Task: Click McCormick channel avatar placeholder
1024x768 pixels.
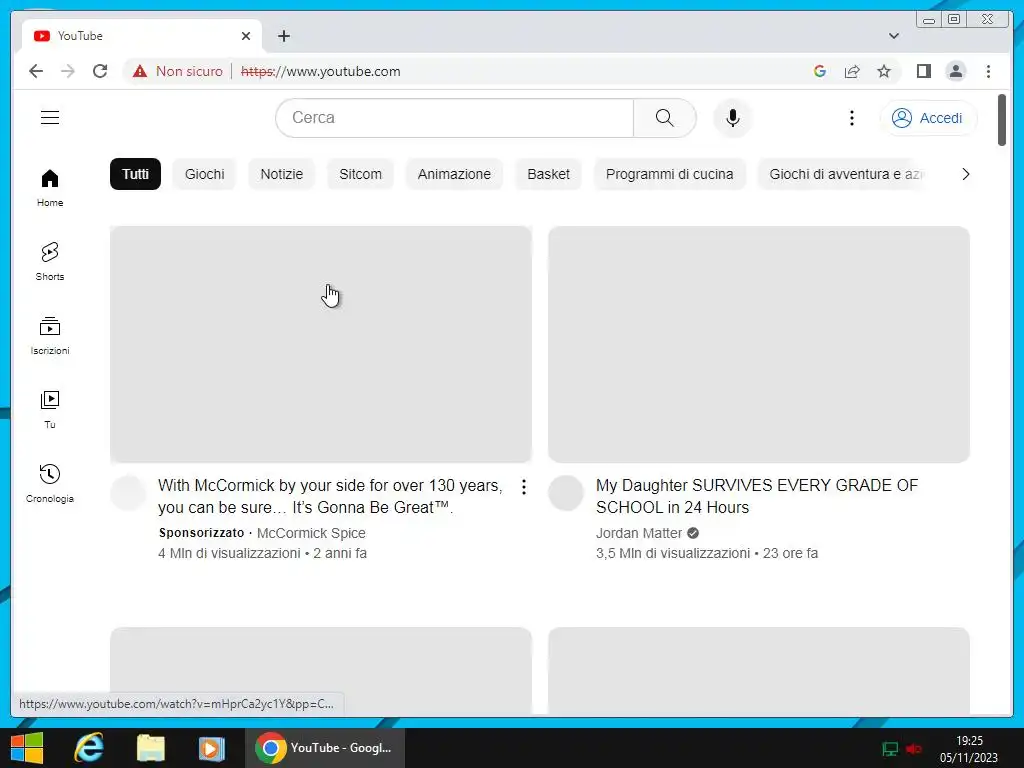Action: click(128, 493)
